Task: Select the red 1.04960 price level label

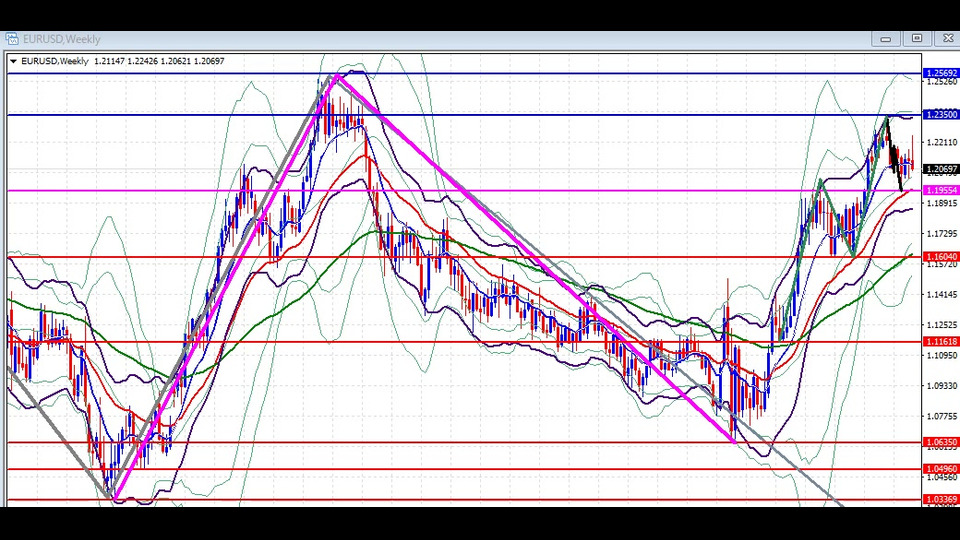Action: click(x=941, y=469)
